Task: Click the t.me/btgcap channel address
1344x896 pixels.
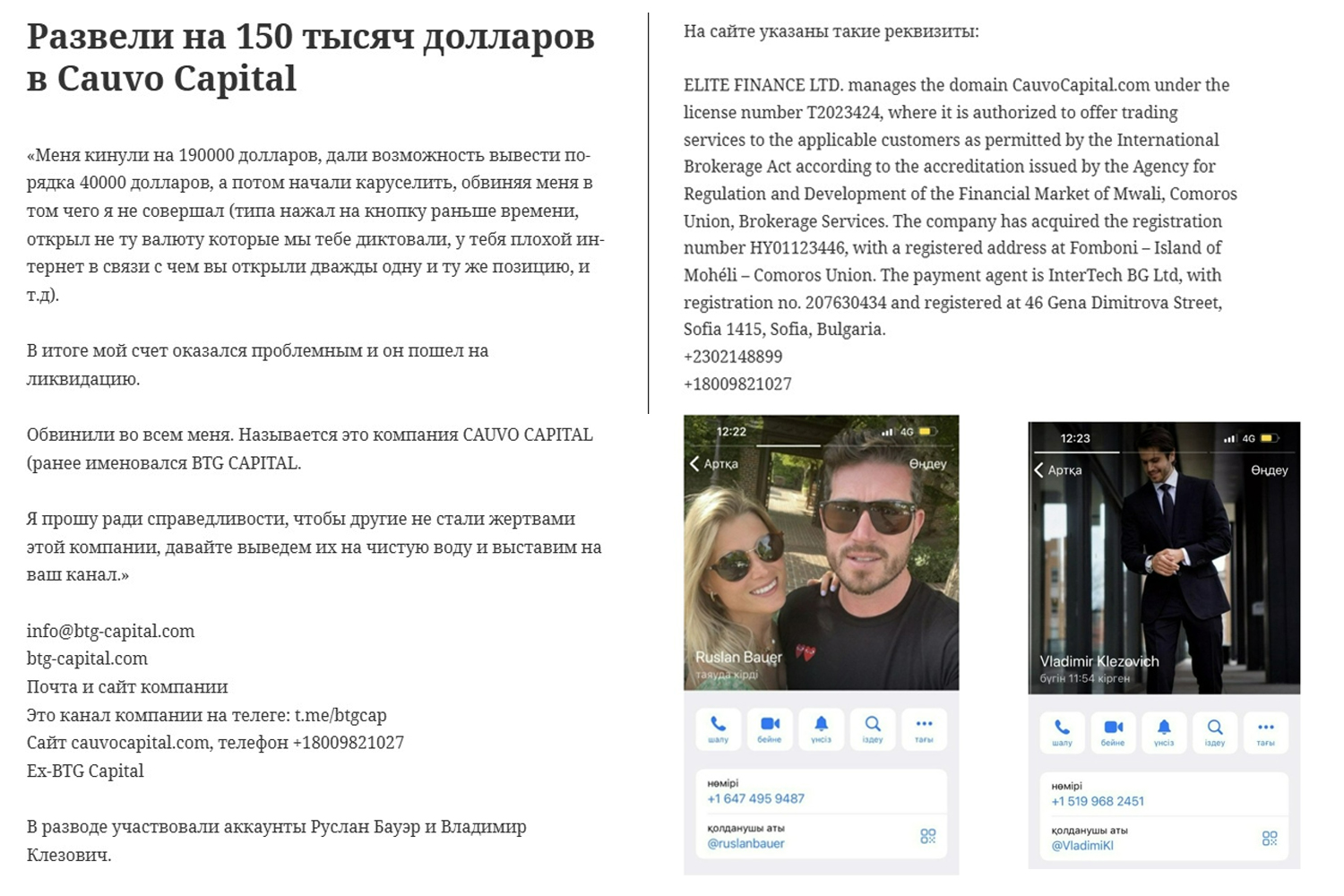Action: tap(340, 715)
